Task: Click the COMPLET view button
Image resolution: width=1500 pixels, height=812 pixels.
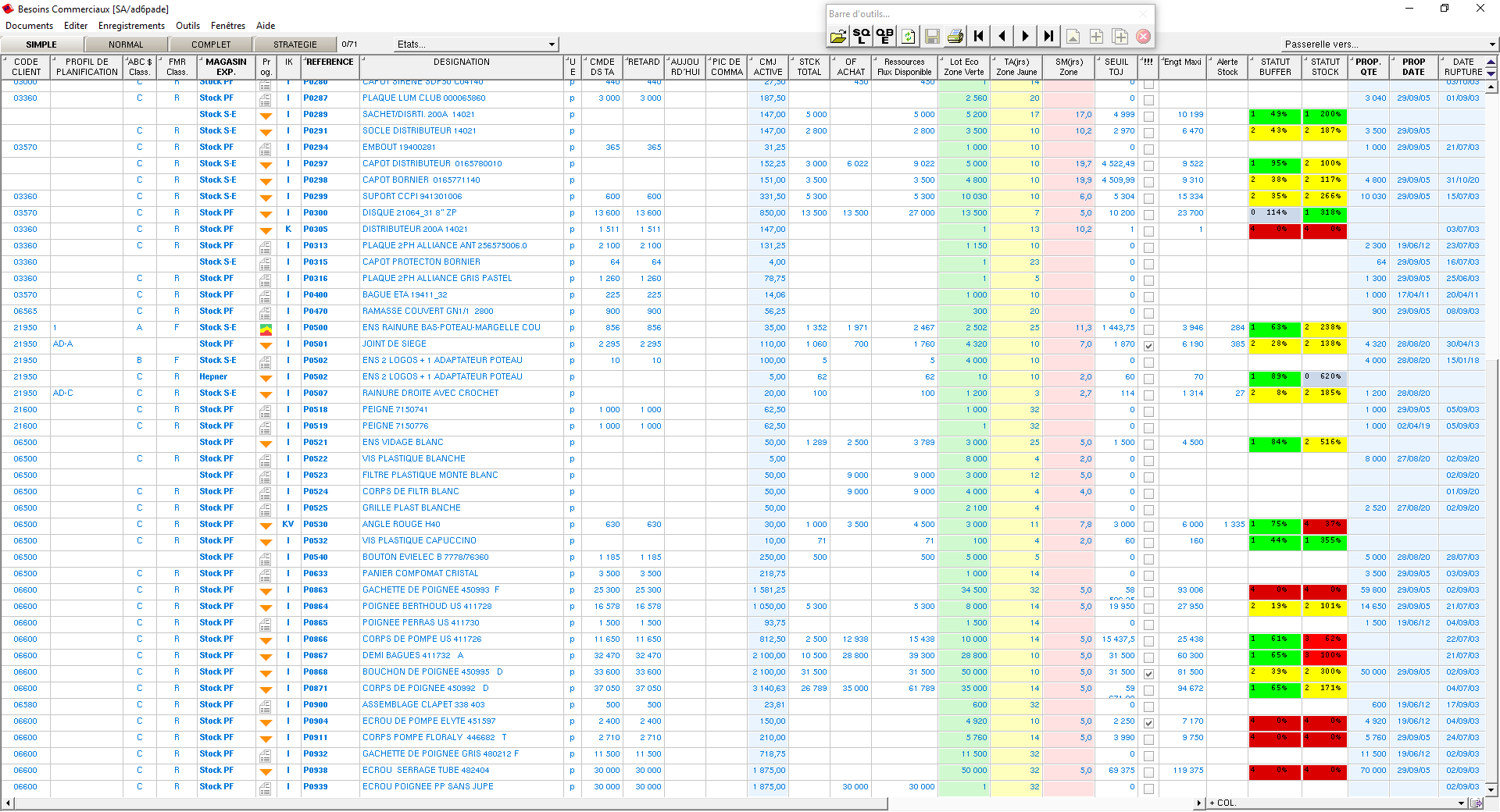Action: [x=211, y=45]
